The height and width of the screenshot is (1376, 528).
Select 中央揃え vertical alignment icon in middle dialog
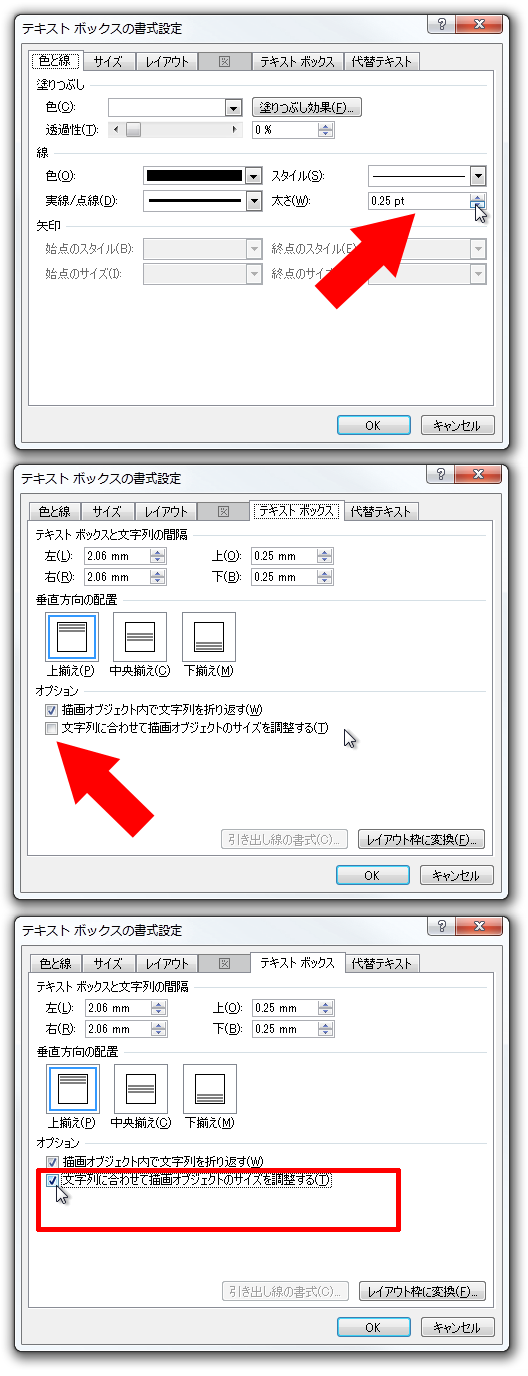140,637
